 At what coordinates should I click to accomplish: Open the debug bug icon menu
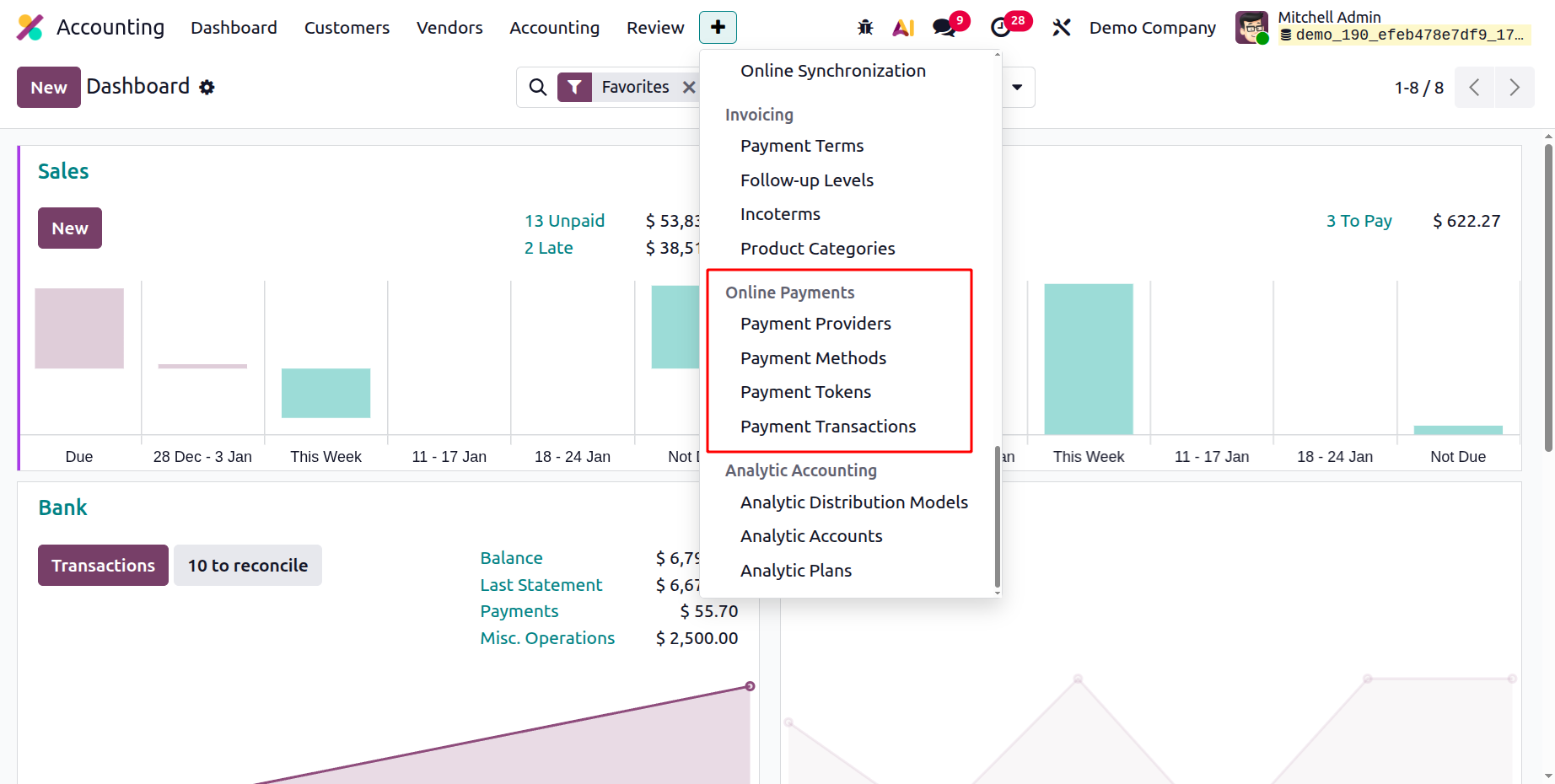click(x=865, y=28)
